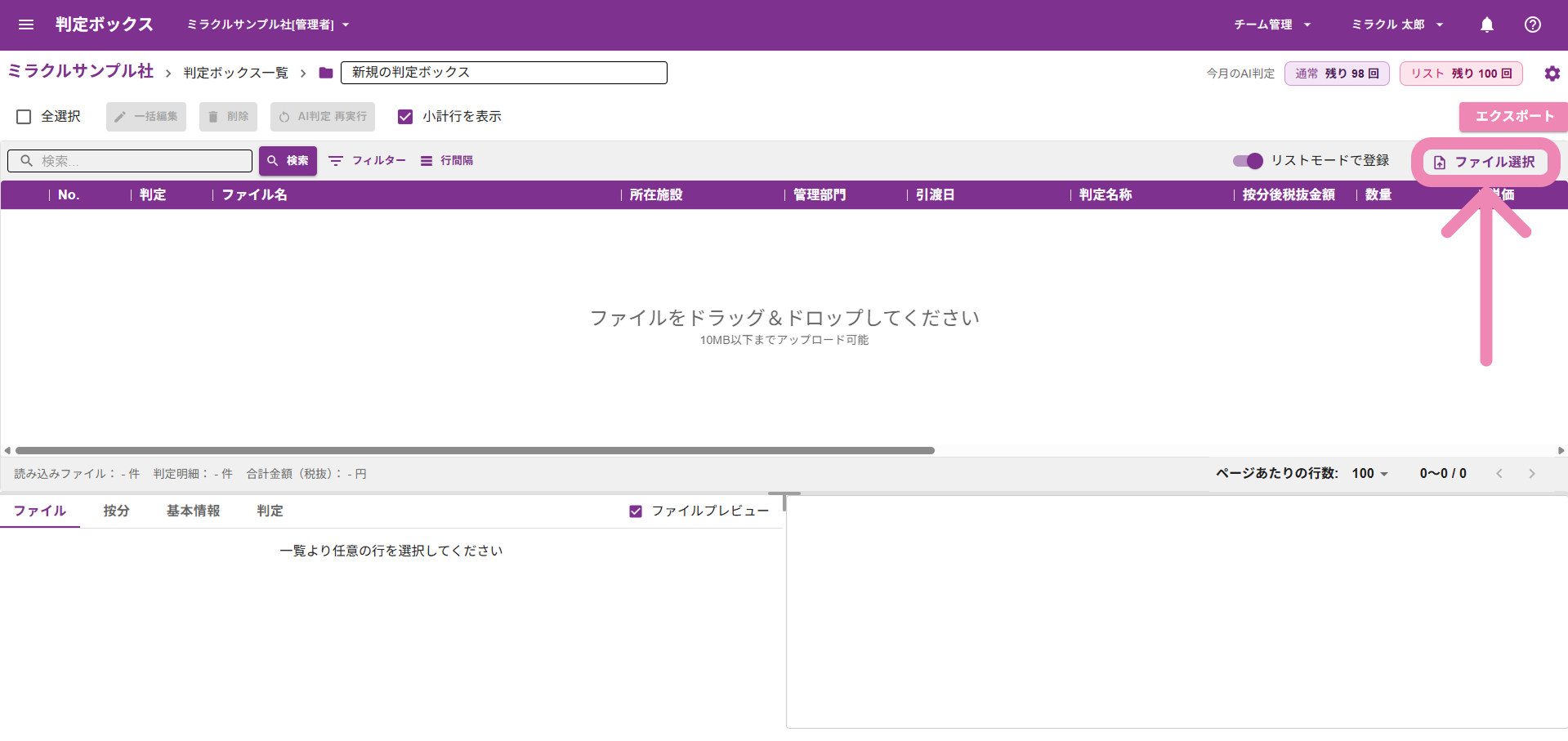Open settings gear next to AI判定 counters
This screenshot has width=1568, height=741.
point(1552,74)
